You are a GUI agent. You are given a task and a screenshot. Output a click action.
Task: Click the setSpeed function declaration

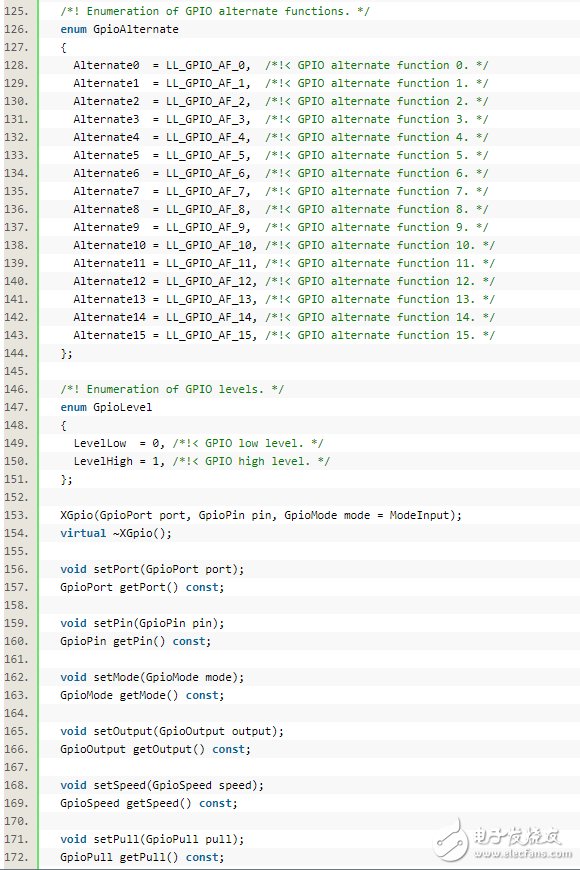[x=162, y=785]
